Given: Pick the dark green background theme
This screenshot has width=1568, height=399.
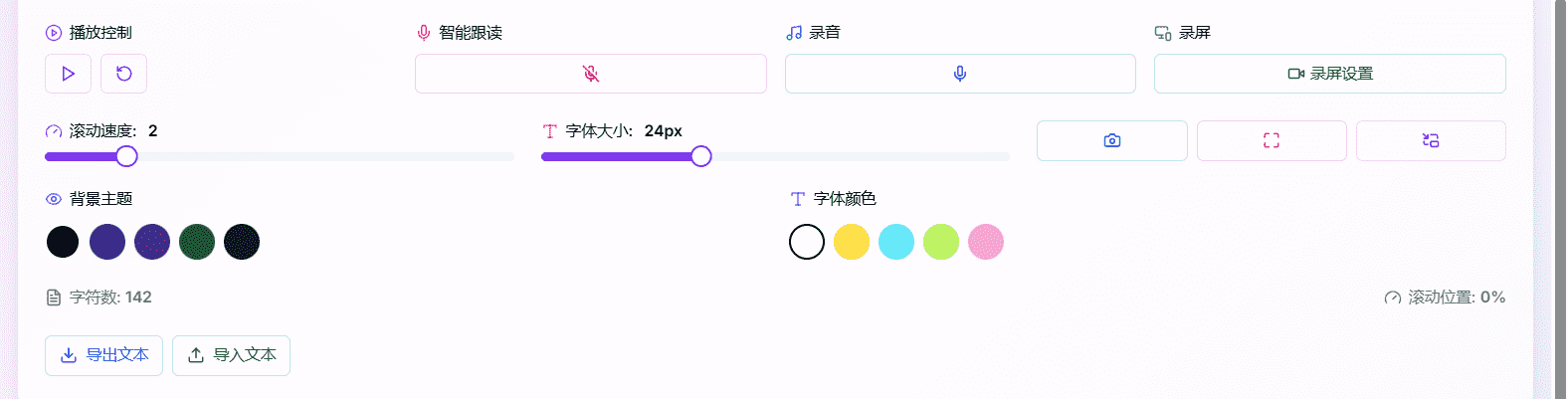Looking at the screenshot, I should click(x=197, y=242).
